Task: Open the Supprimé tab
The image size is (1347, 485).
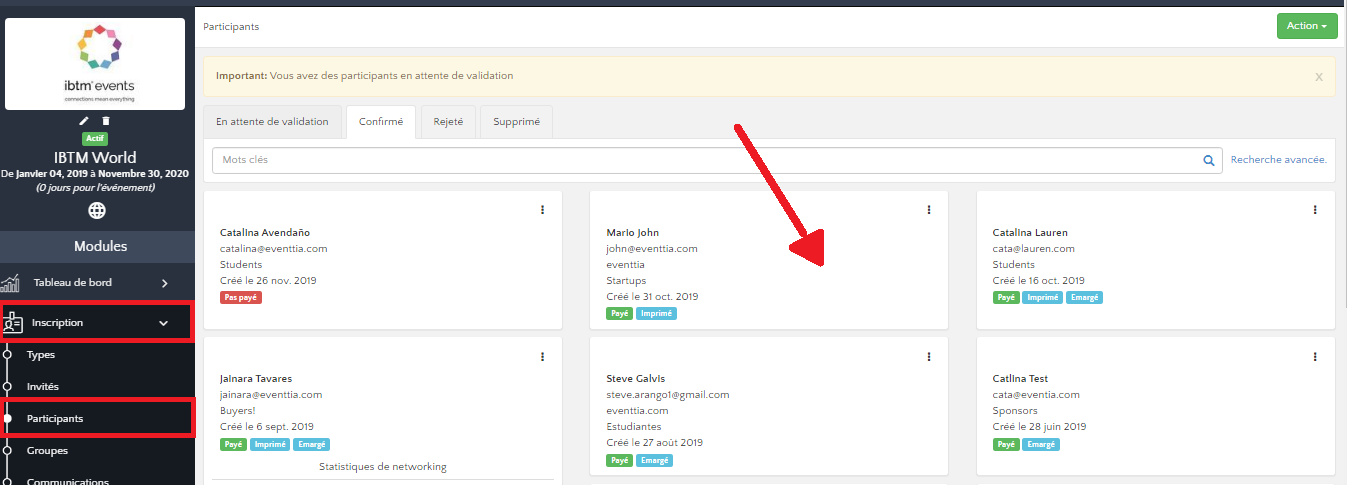Action: [x=516, y=122]
